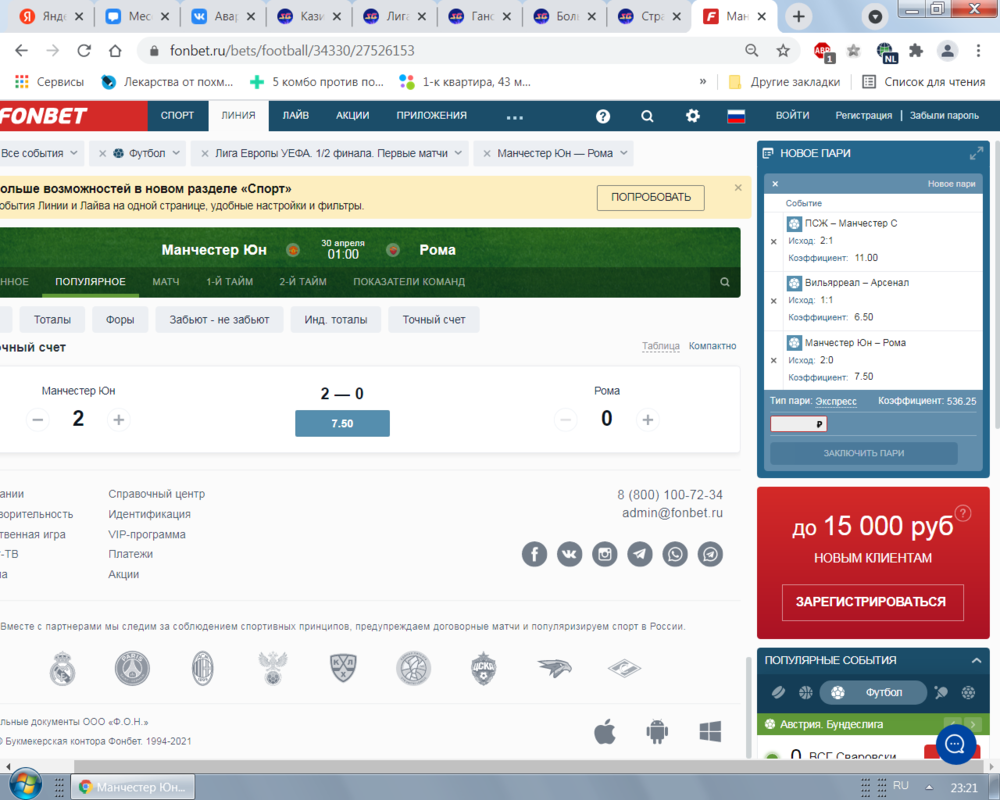Image resolution: width=1000 pixels, height=800 pixels.
Task: Open the Футбол filter dropdown arrow
Action: point(176,153)
